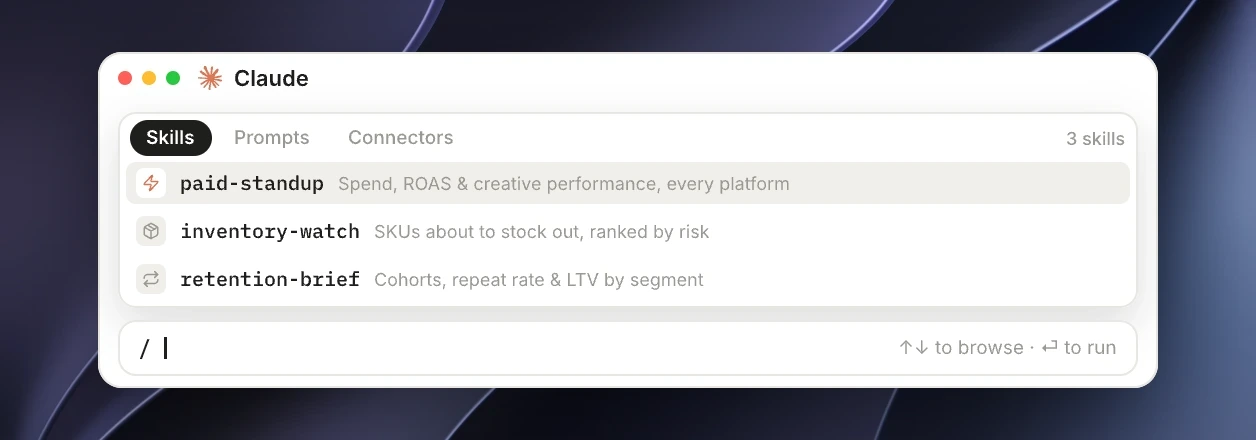The image size is (1256, 440).
Task: Switch to the Connectors tab
Action: click(401, 138)
